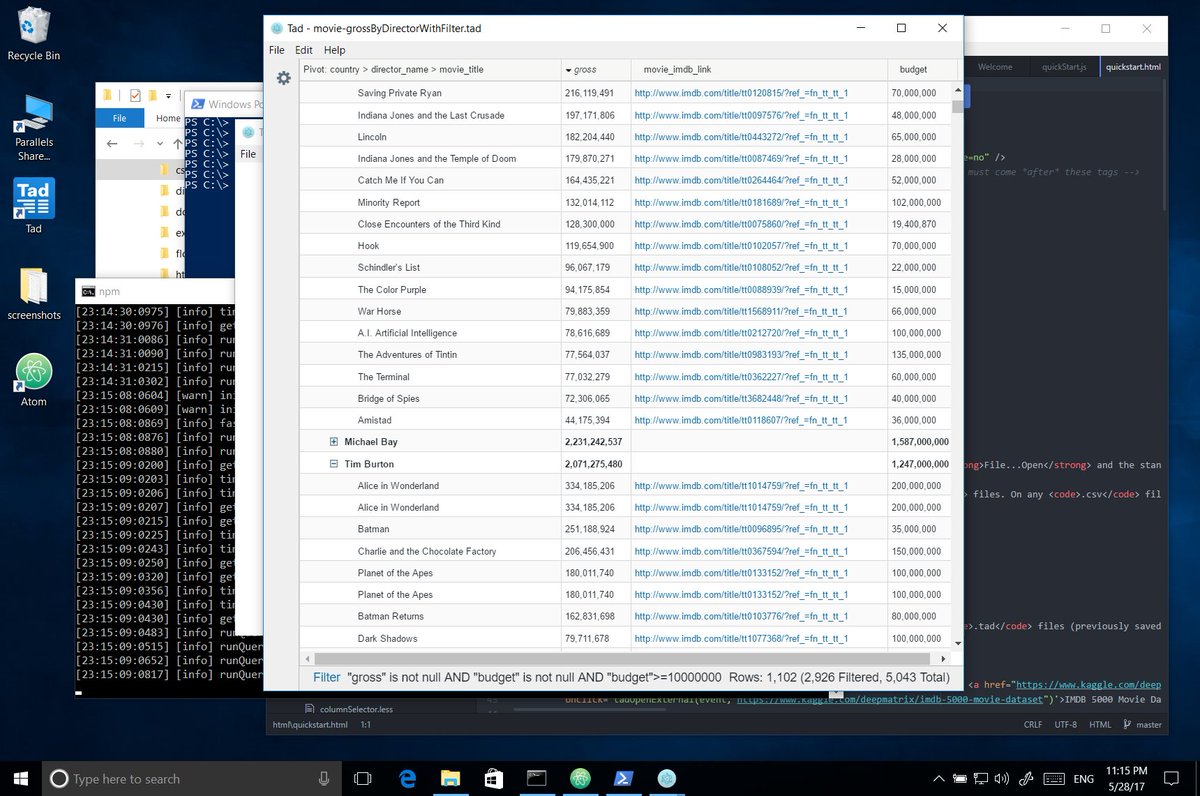1200x796 pixels.
Task: Open the Atom desktop shortcut
Action: tap(34, 380)
